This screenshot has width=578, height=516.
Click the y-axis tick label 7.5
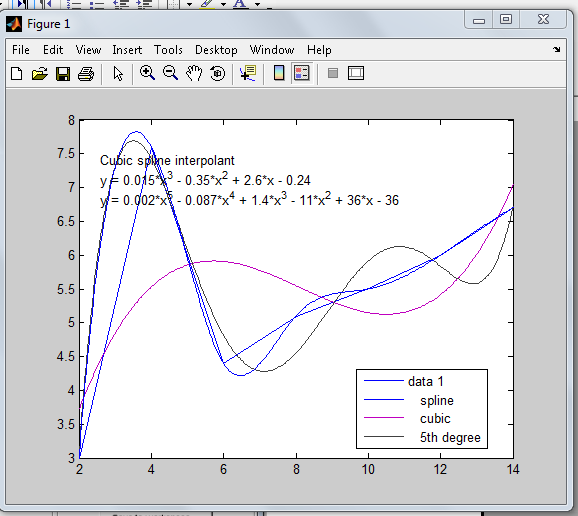(x=66, y=153)
